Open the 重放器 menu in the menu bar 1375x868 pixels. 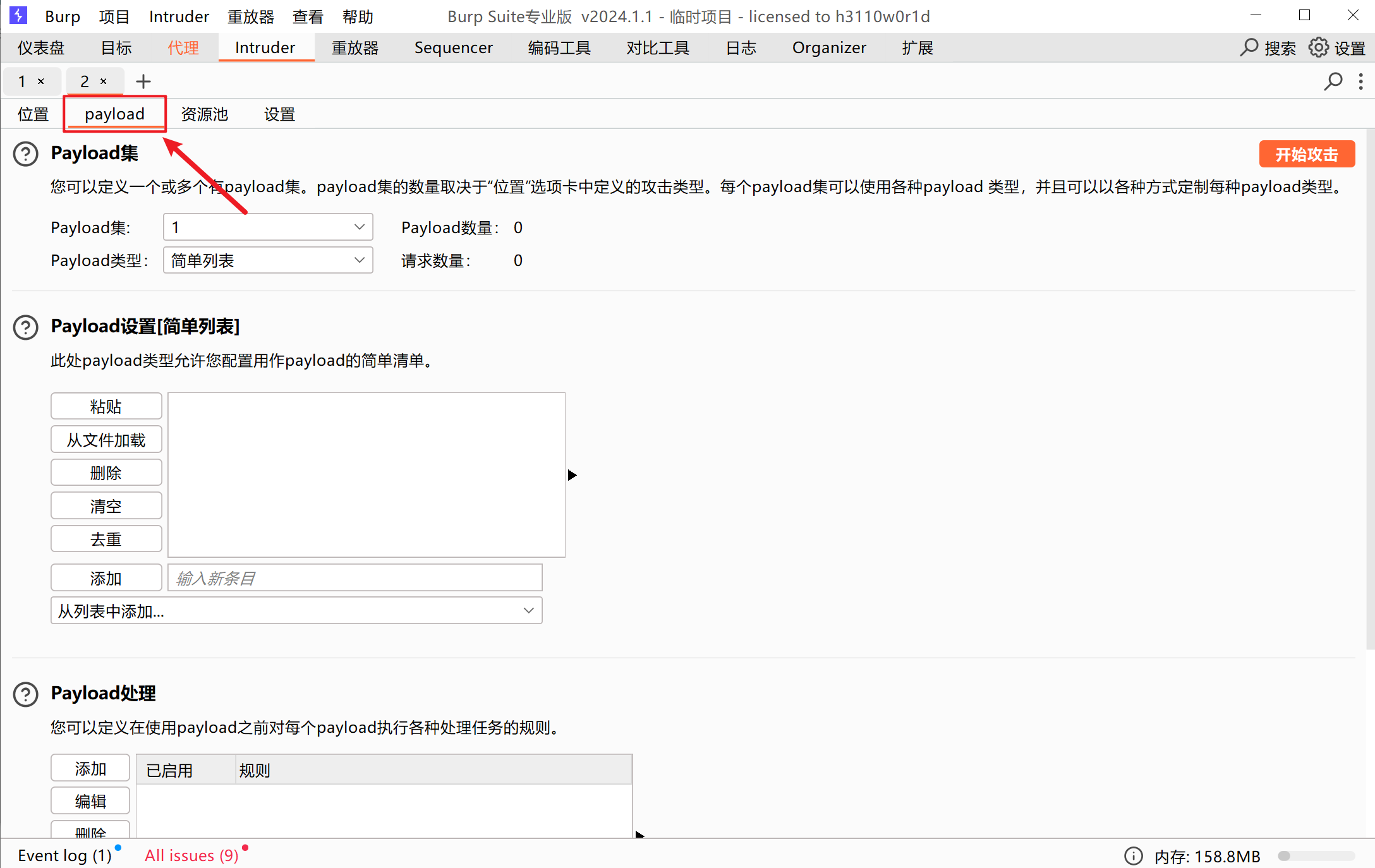pos(251,16)
